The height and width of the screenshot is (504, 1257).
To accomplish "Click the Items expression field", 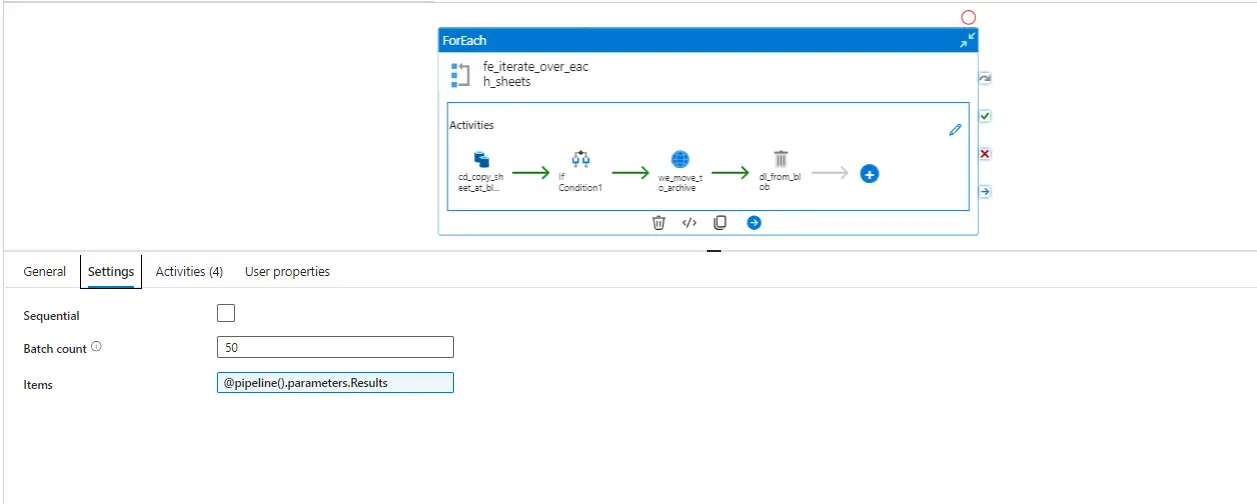I will pyautogui.click(x=335, y=382).
